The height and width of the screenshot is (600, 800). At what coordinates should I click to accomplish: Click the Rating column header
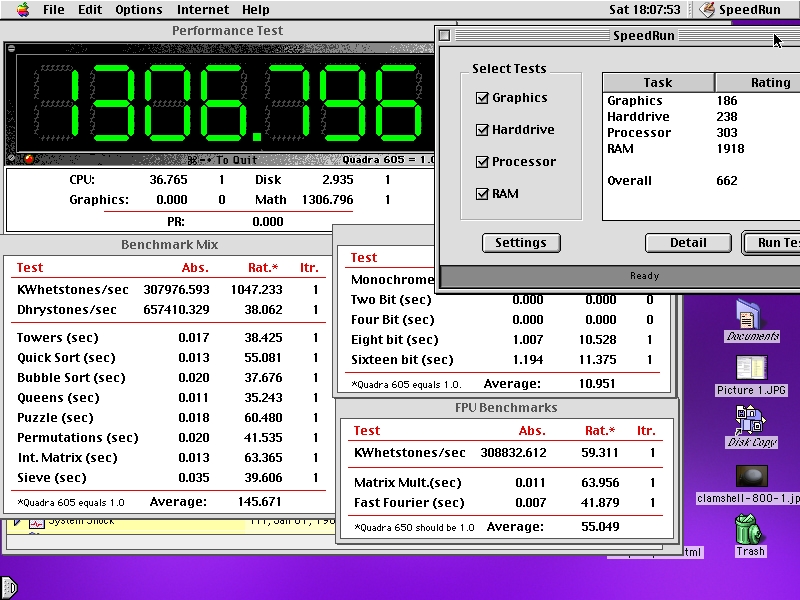758,82
